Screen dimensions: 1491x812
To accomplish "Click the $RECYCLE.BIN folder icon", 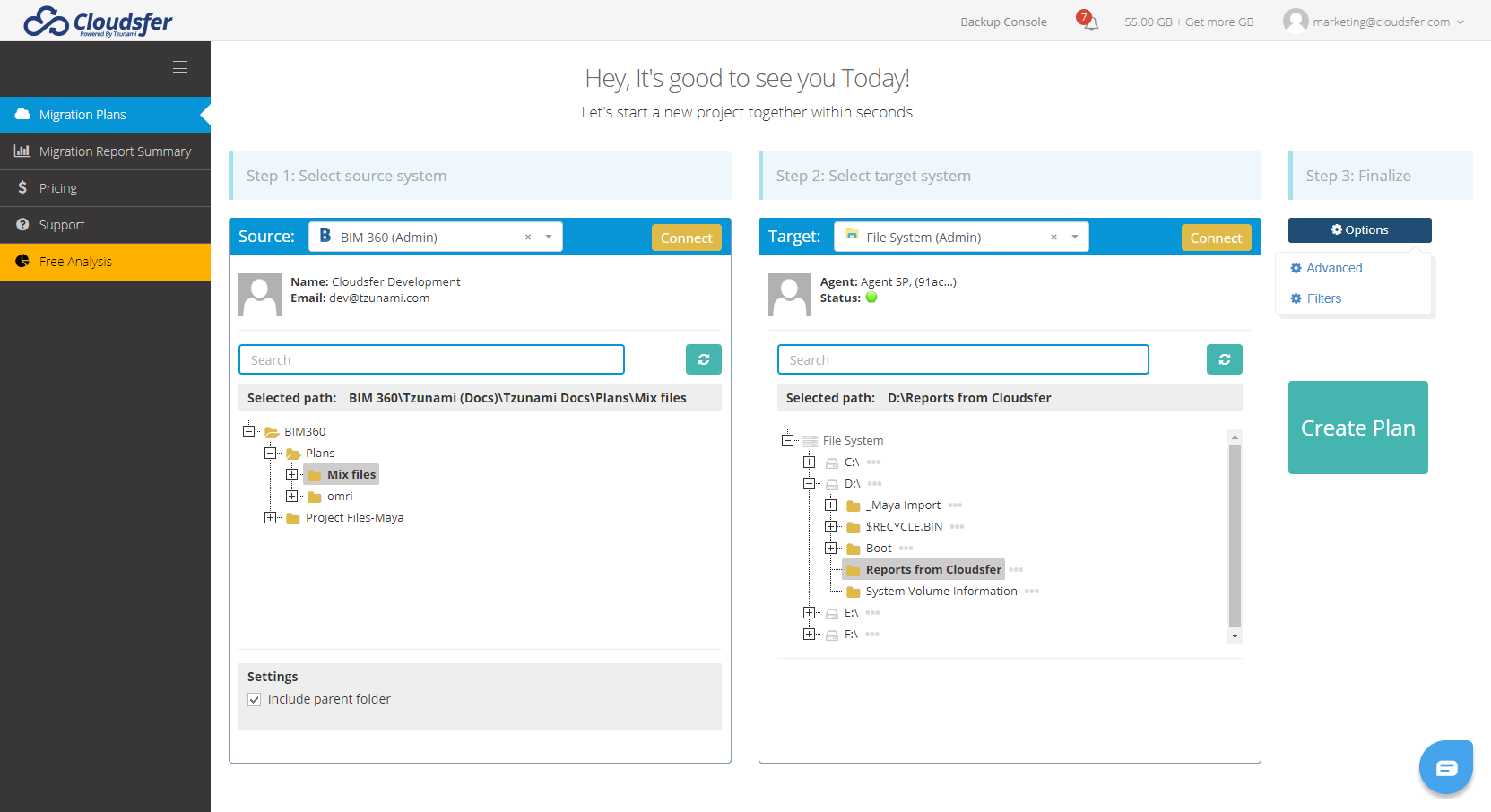I will point(854,527).
